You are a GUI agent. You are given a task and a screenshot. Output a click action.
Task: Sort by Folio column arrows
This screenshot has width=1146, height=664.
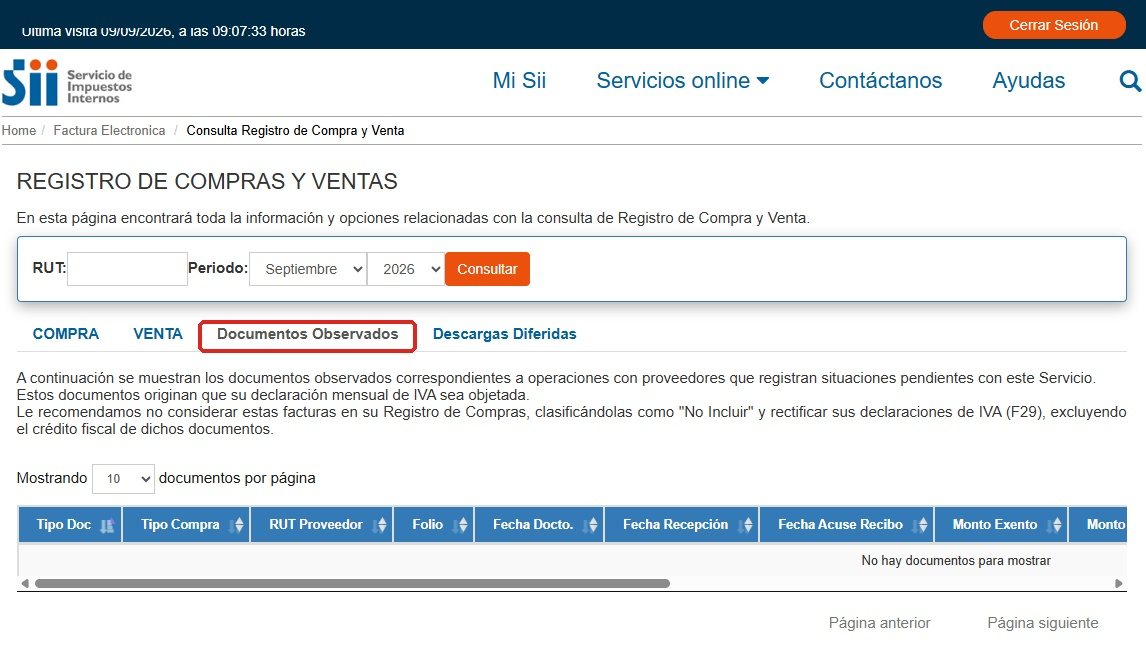point(460,525)
